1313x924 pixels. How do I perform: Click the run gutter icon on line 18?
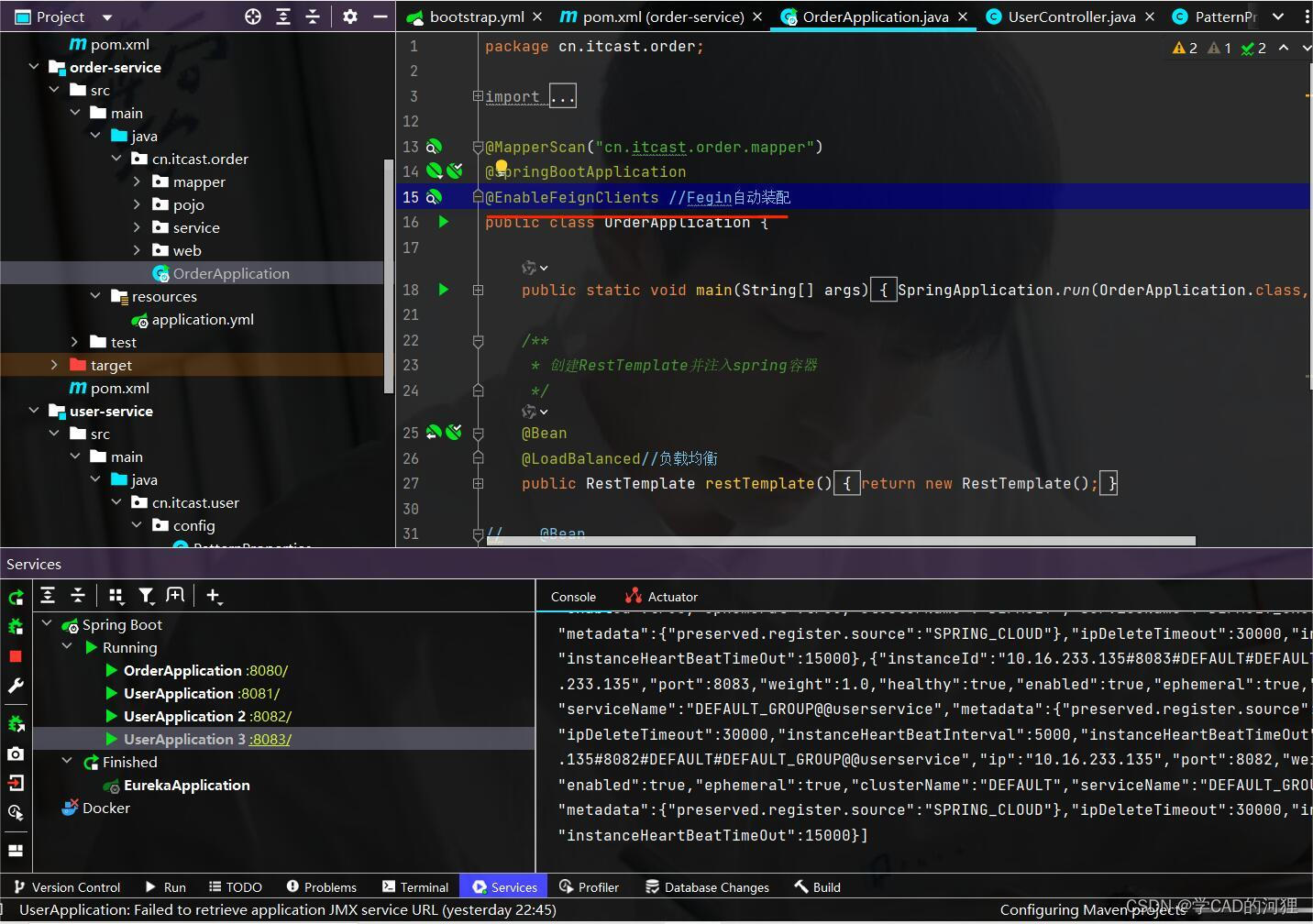point(444,290)
